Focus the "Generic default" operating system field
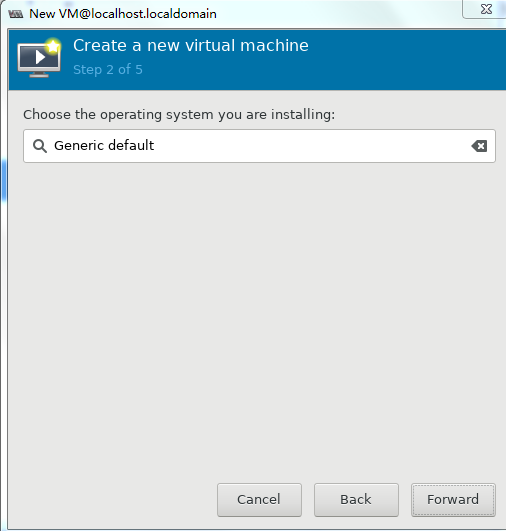Image resolution: width=506 pixels, height=531 pixels. (x=259, y=146)
